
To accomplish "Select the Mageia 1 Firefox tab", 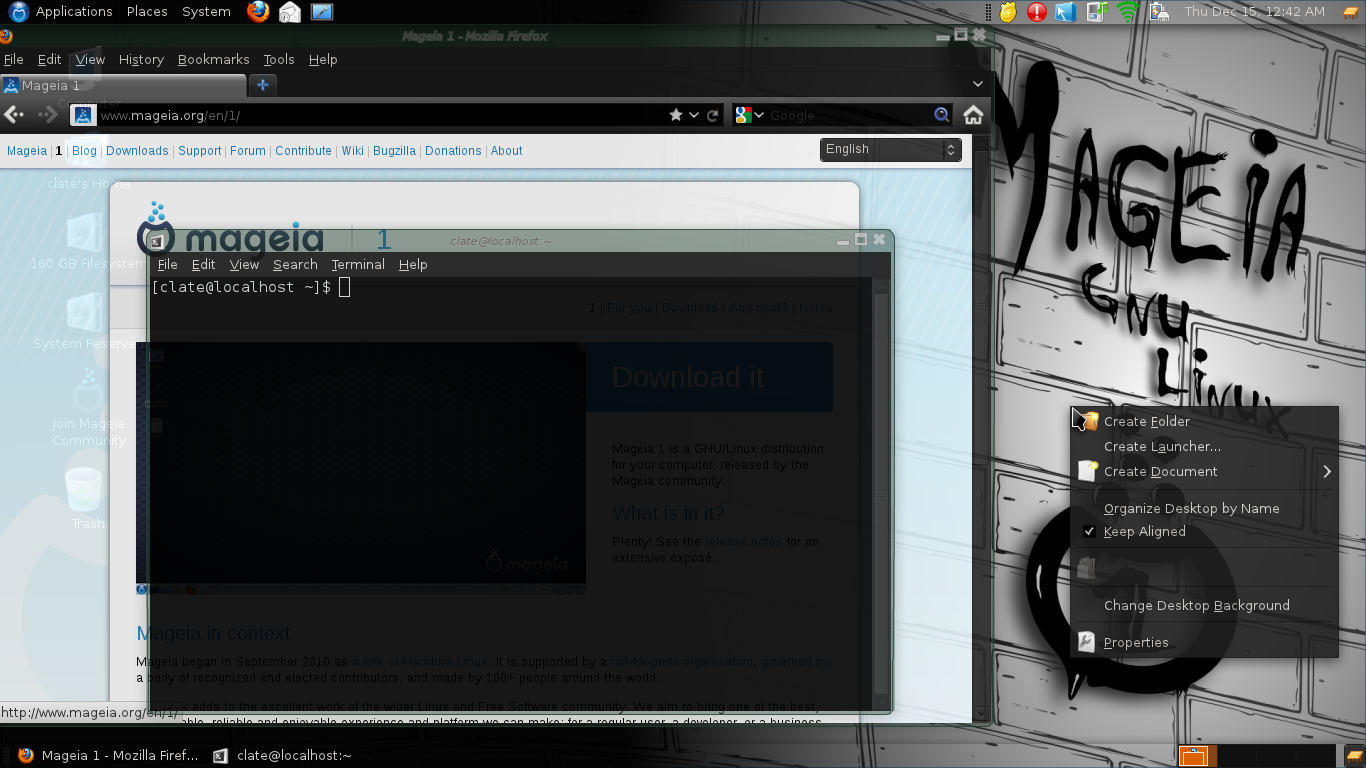I will point(122,86).
